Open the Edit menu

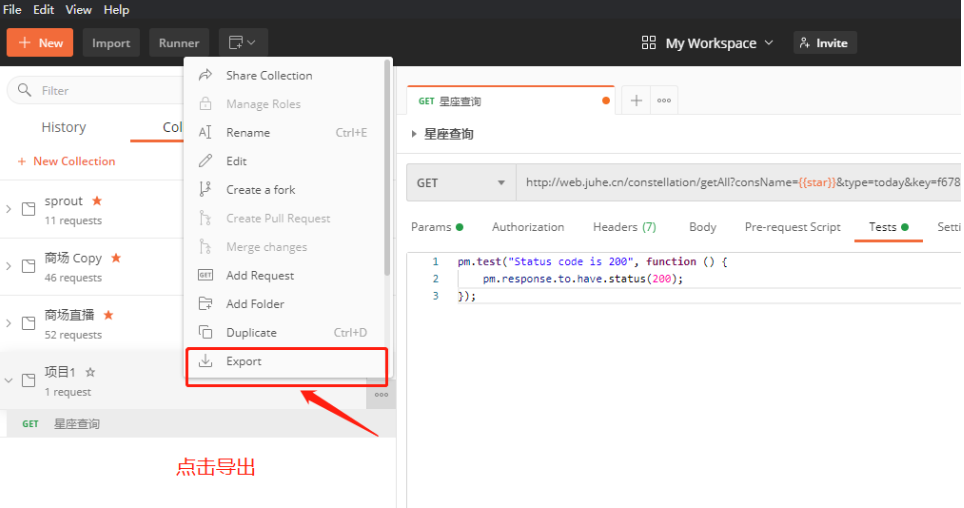tap(43, 10)
